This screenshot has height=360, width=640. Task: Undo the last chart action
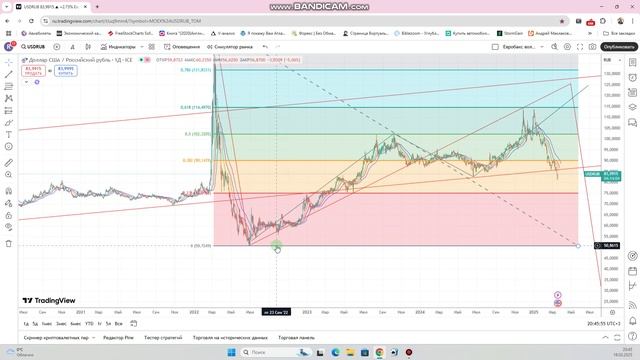[x=265, y=47]
